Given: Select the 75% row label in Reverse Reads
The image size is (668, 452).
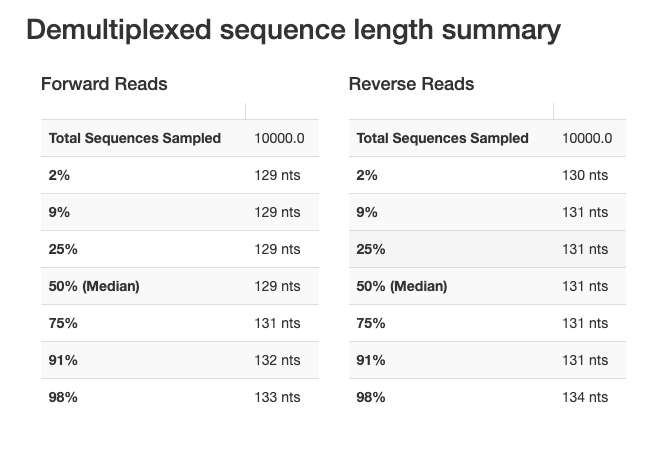Looking at the screenshot, I should point(371,323).
